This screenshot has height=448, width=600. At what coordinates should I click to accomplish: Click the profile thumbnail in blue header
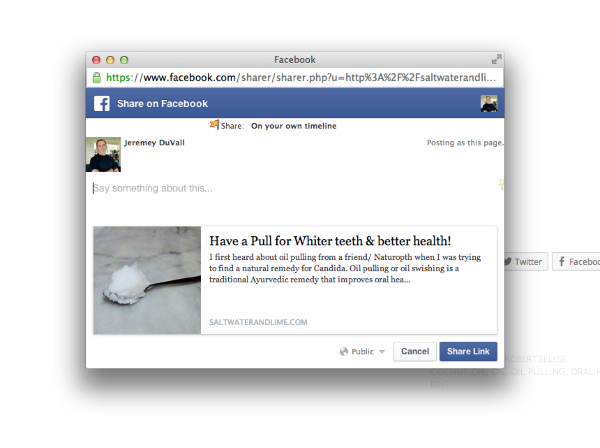[x=489, y=104]
